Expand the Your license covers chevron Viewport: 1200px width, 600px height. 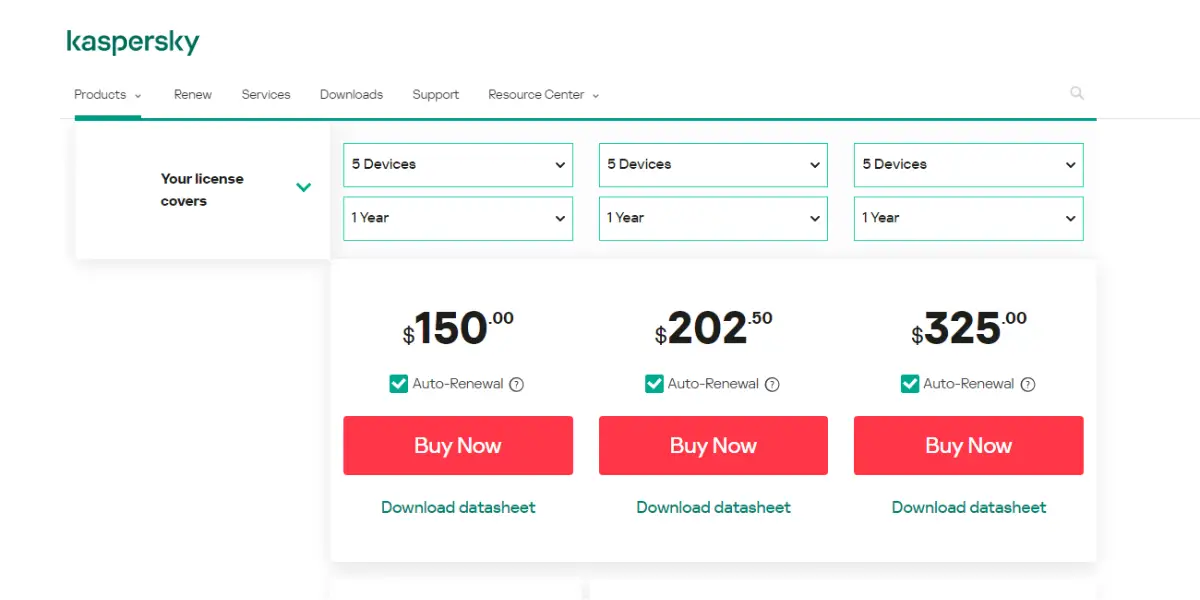304,187
